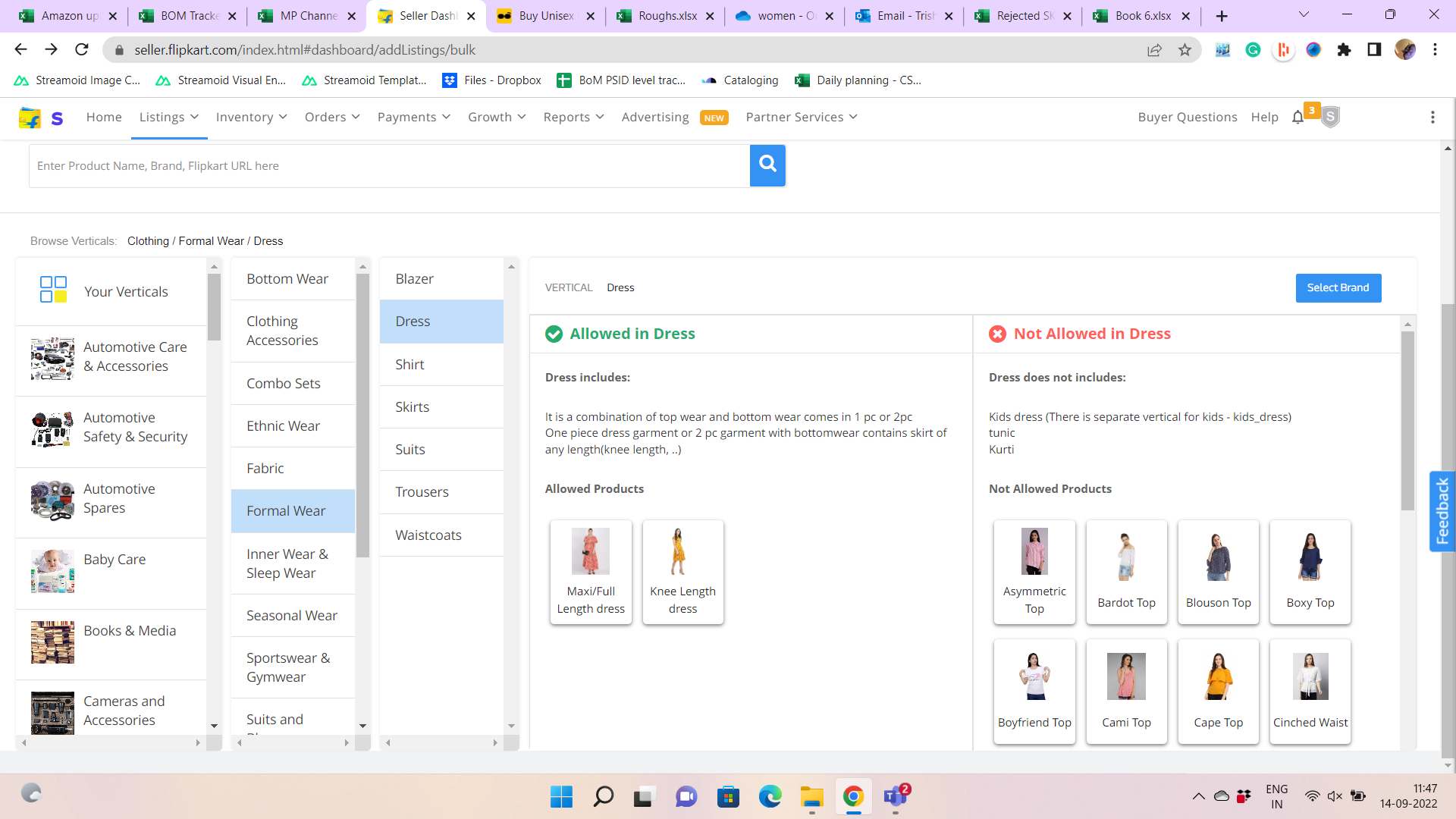The width and height of the screenshot is (1456, 819).
Task: Click the Your Verticals grid icon
Action: point(52,290)
